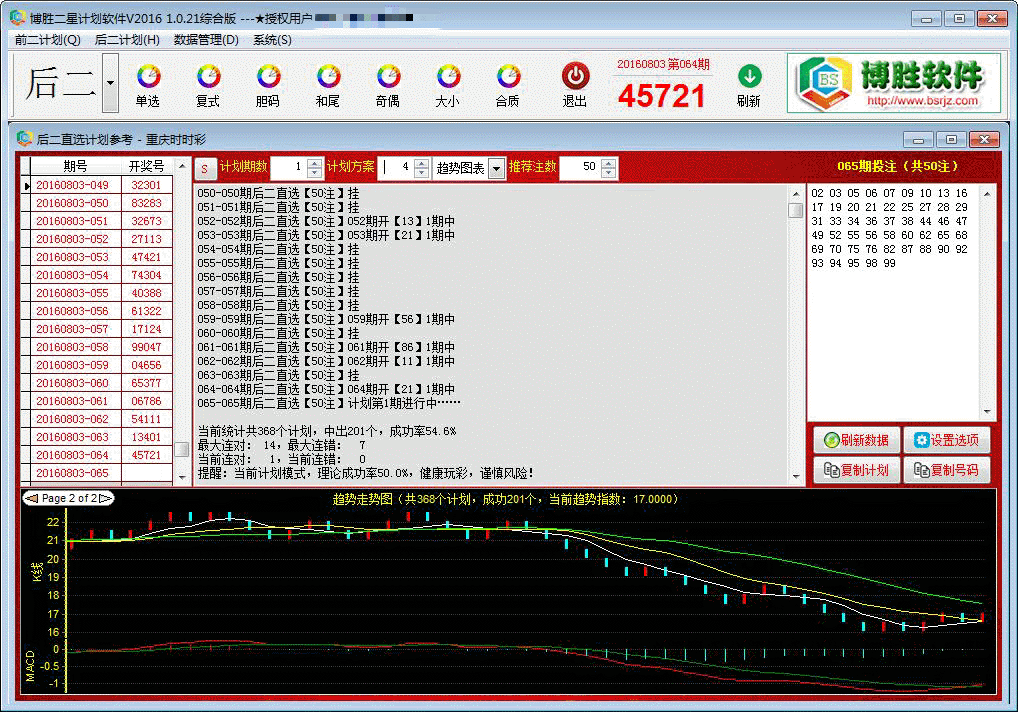Screen dimensions: 1018x712
Task: Open the 单选 tool
Action: (148, 85)
